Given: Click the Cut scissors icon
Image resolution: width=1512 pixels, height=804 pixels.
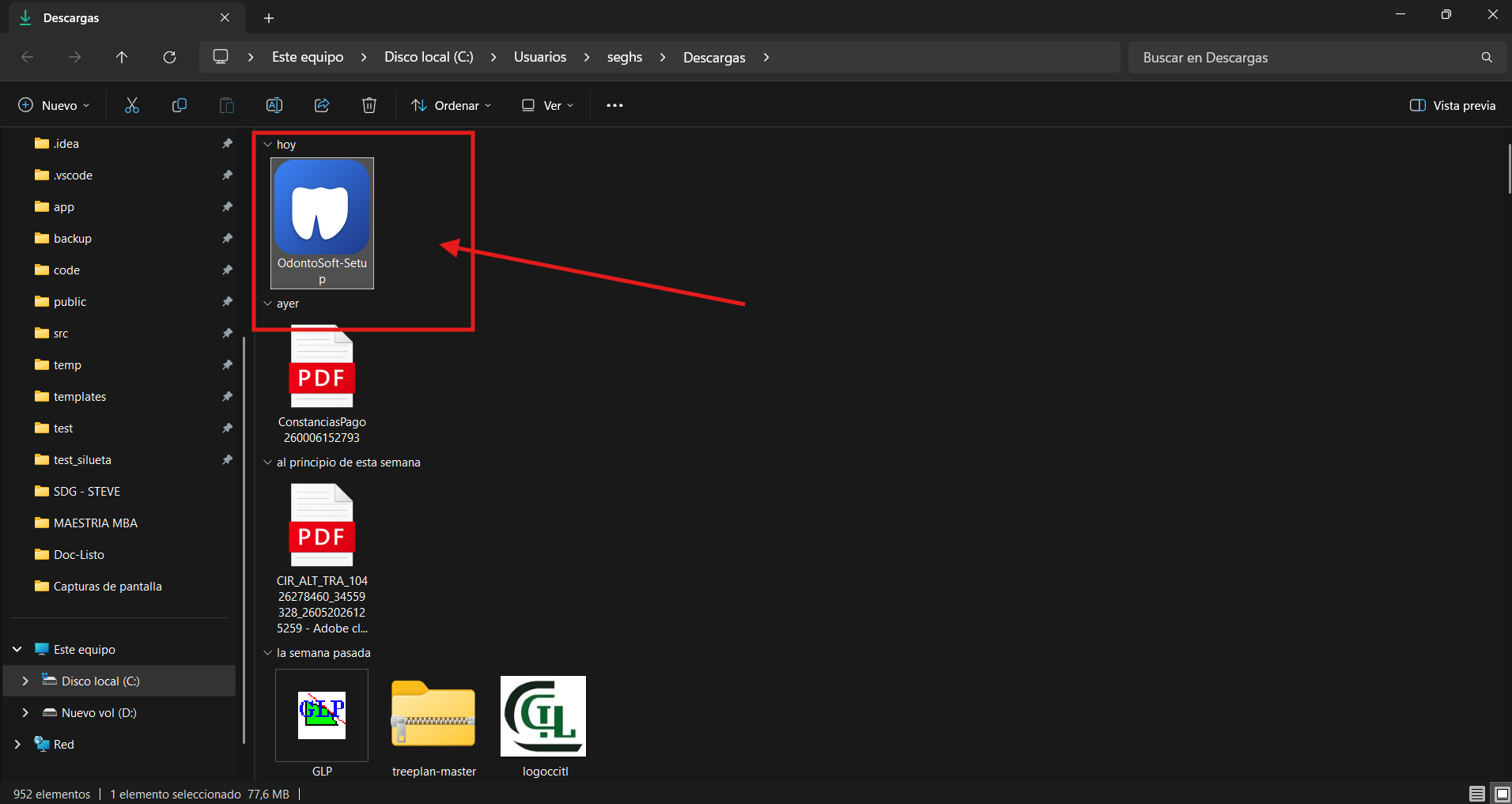Looking at the screenshot, I should click(132, 105).
